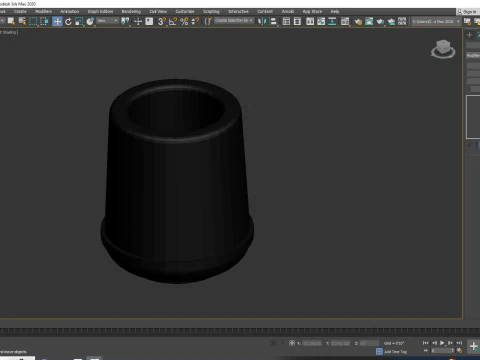Click the X coordinate input field
The image size is (480, 360).
pyautogui.click(x=311, y=343)
